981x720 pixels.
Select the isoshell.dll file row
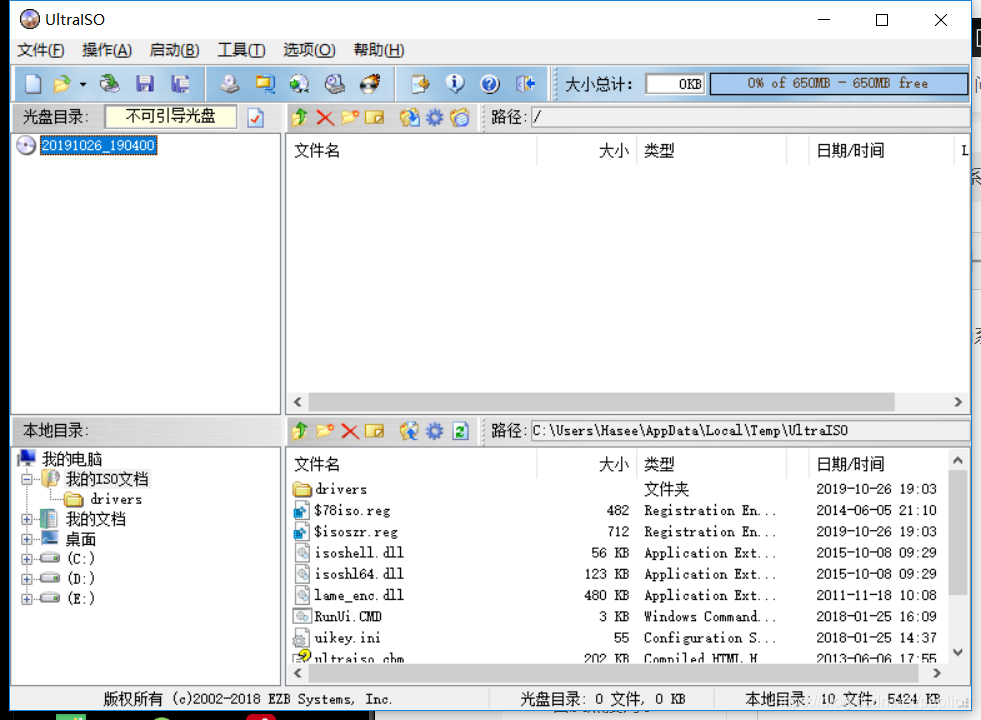pyautogui.click(x=616, y=553)
